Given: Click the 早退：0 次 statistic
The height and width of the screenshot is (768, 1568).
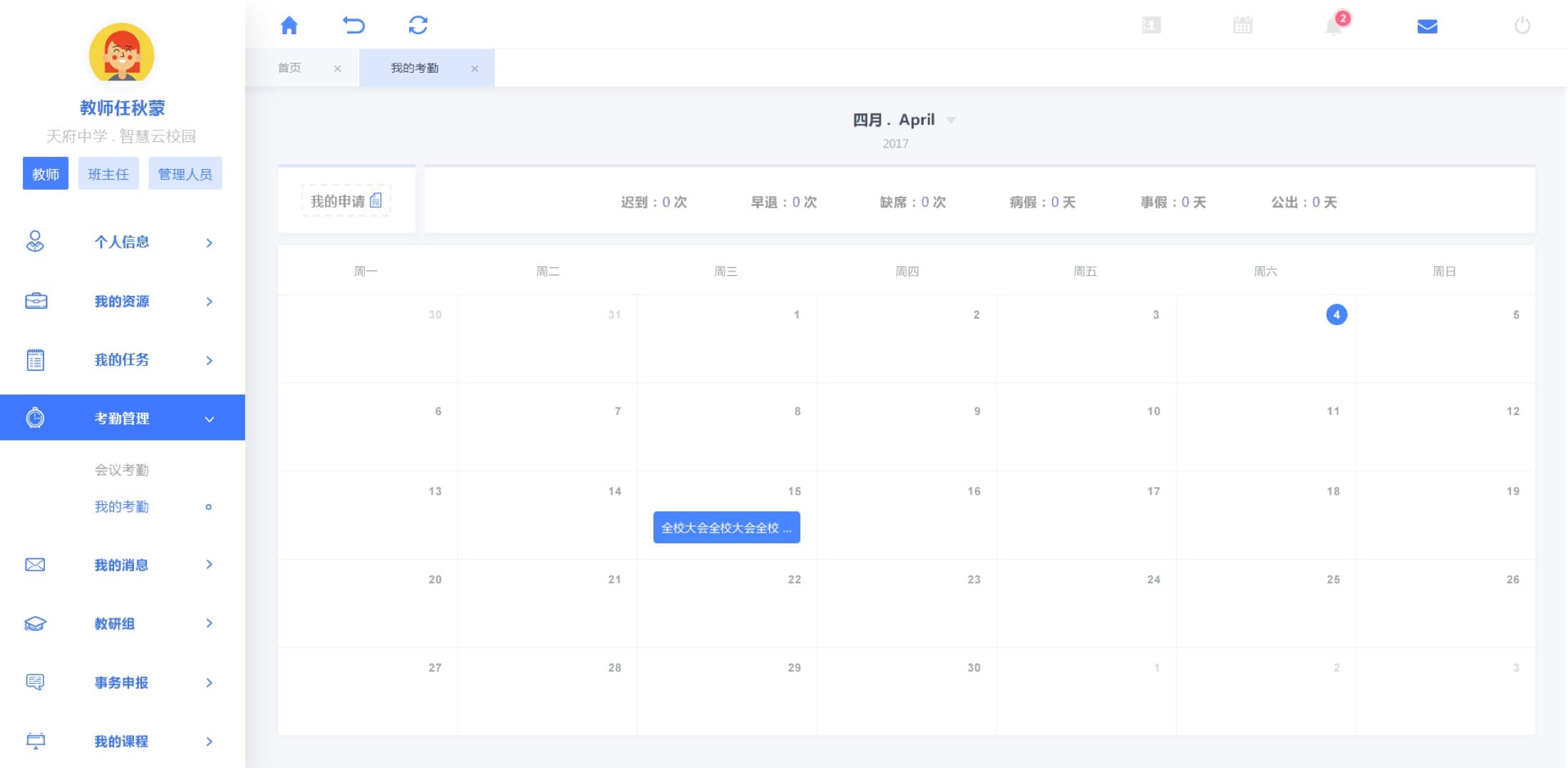Looking at the screenshot, I should (783, 203).
